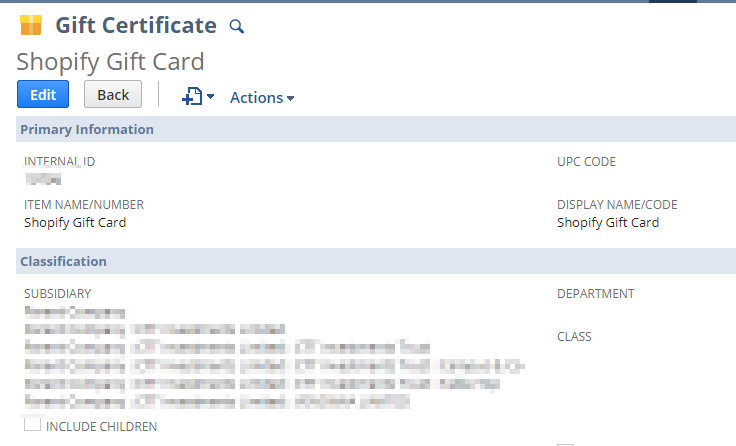Click the Shopify Gift Card record heading
Screen dimensions: 736x446
click(110, 61)
